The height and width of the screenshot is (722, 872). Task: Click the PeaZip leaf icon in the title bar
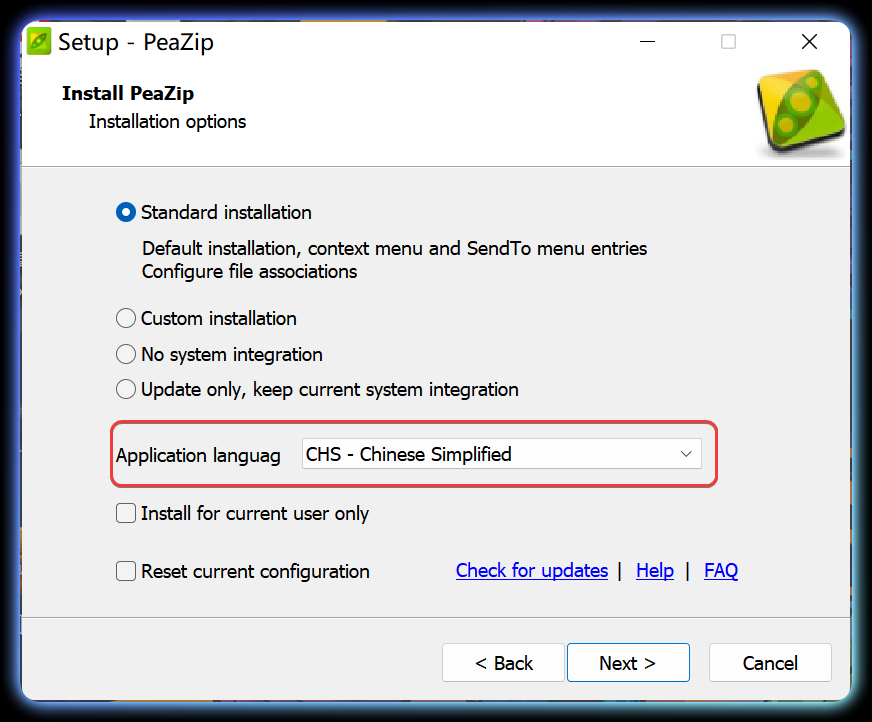37,41
